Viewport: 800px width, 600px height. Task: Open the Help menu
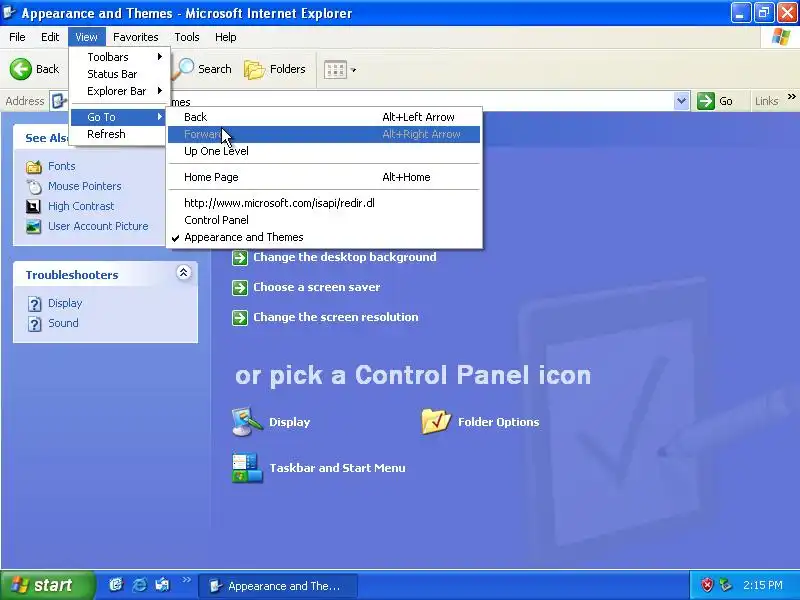(226, 37)
